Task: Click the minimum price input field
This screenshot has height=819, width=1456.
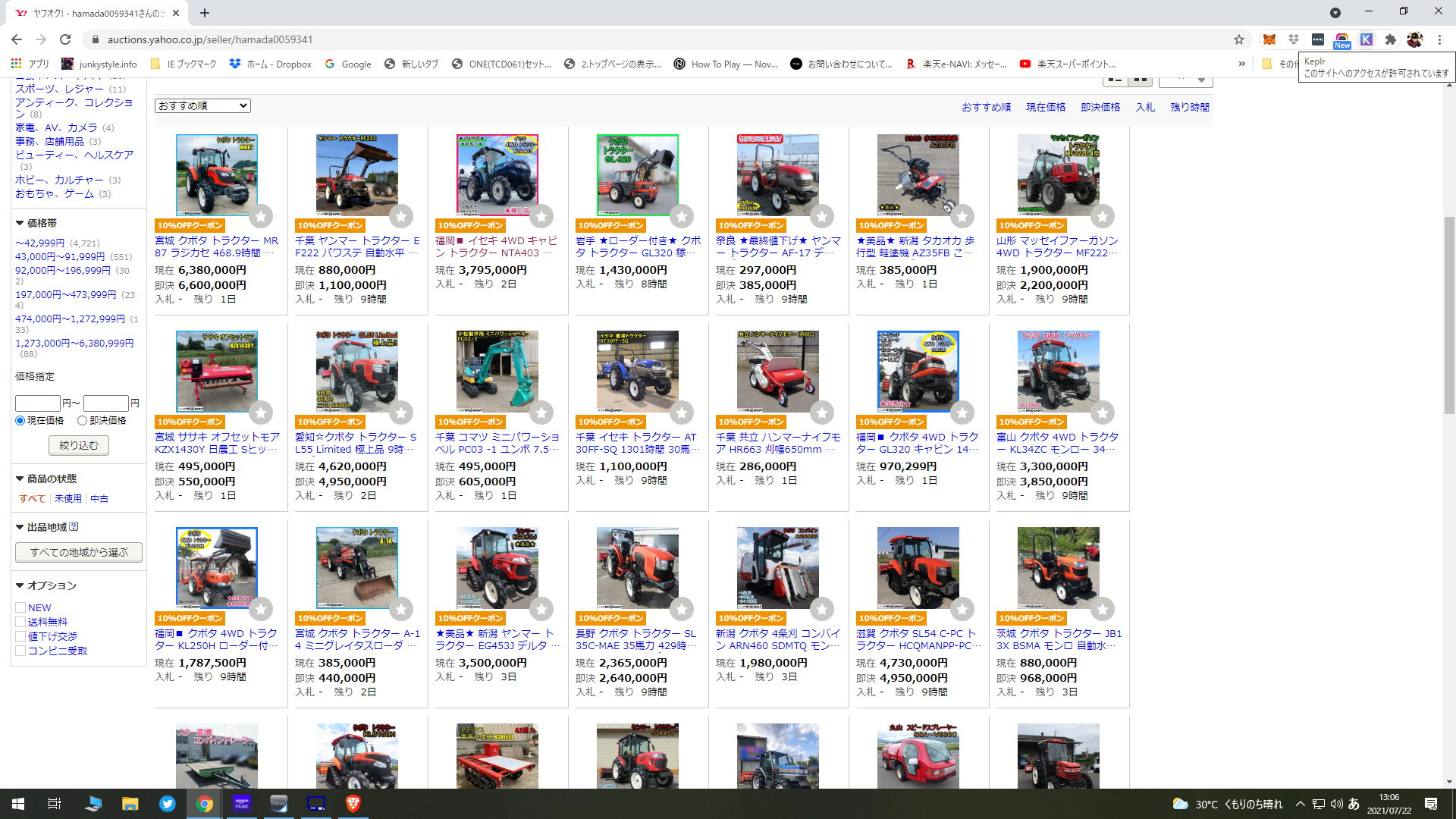Action: coord(37,403)
